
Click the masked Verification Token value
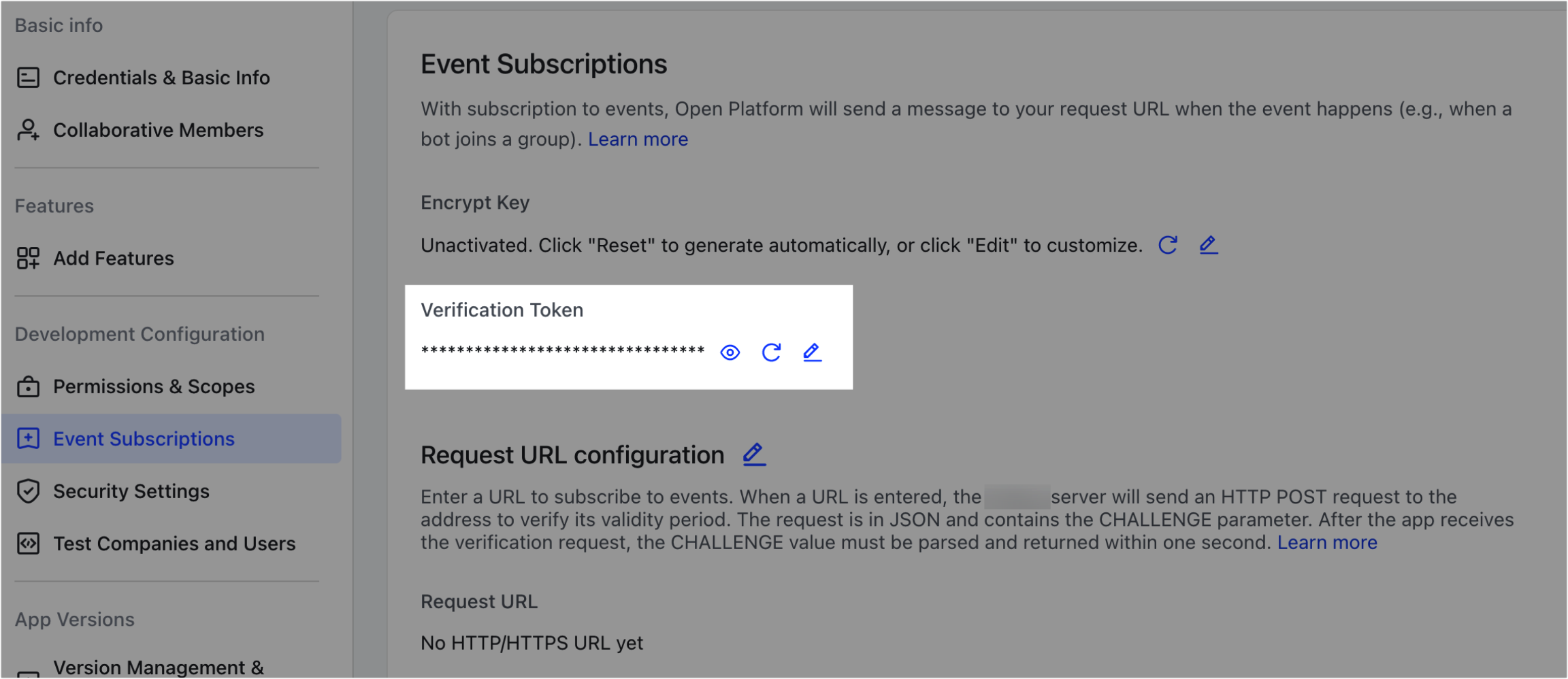pyautogui.click(x=563, y=351)
